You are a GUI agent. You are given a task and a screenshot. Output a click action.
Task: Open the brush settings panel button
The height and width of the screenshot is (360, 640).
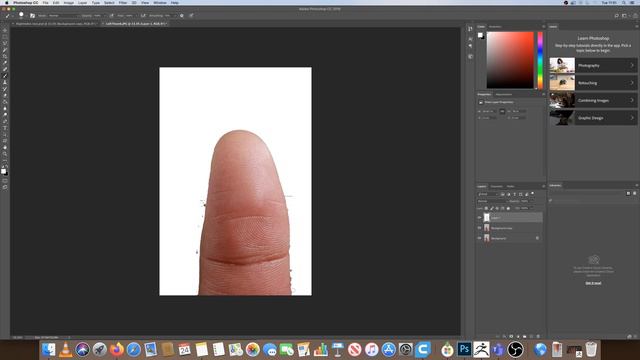(x=32, y=16)
